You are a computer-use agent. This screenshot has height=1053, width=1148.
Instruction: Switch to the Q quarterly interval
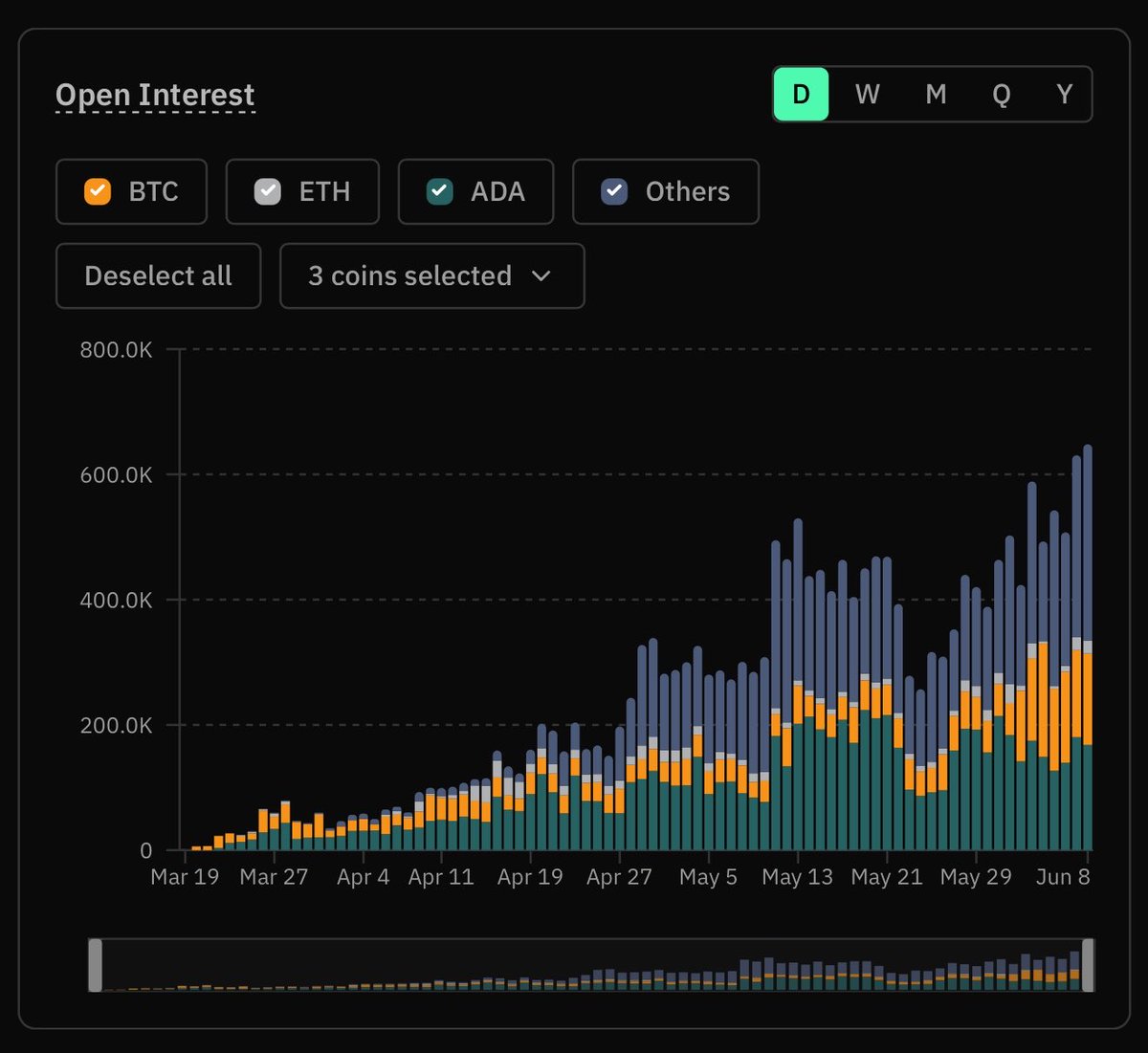pos(1001,94)
